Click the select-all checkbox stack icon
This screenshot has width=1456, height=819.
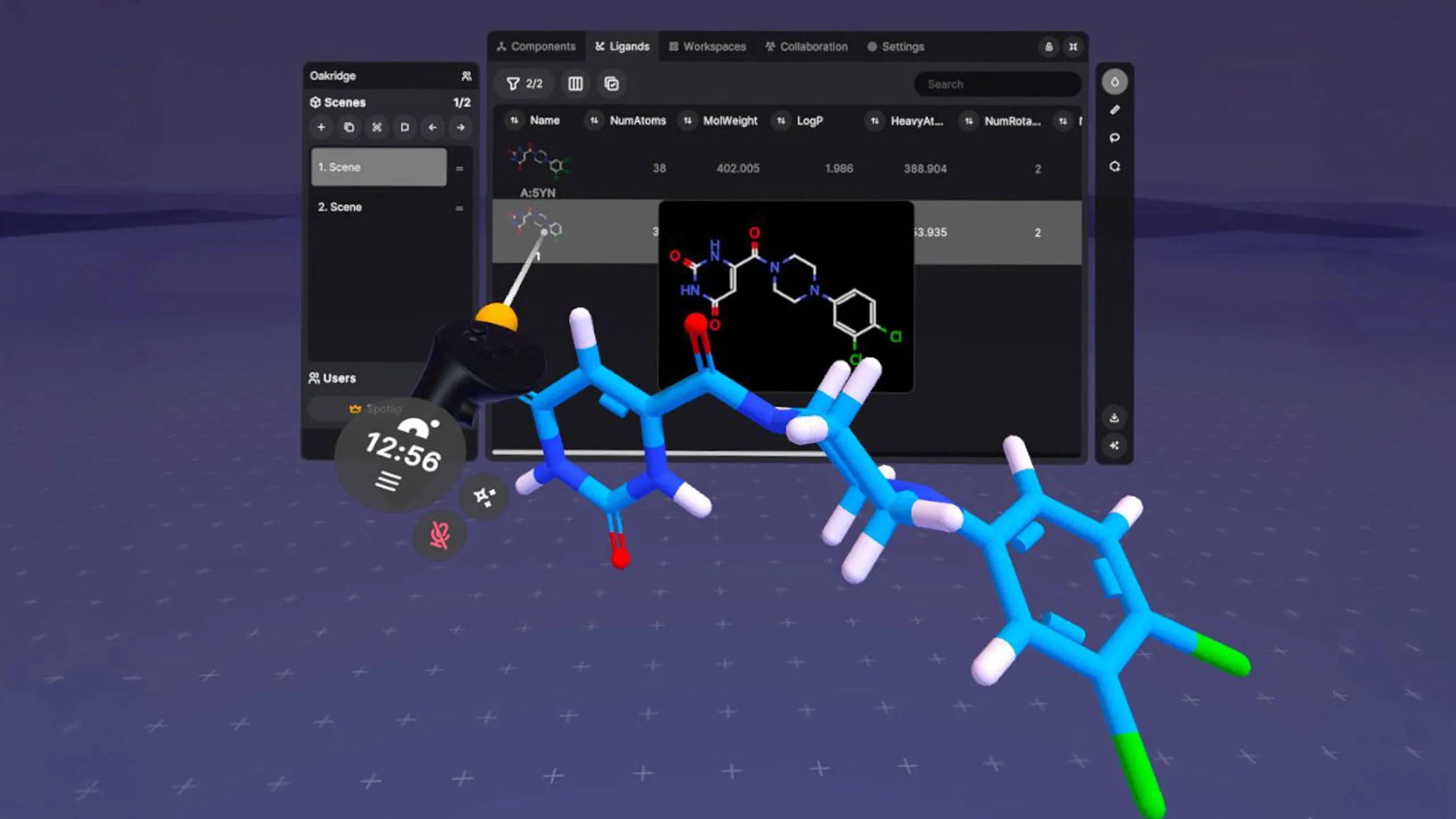coord(611,84)
